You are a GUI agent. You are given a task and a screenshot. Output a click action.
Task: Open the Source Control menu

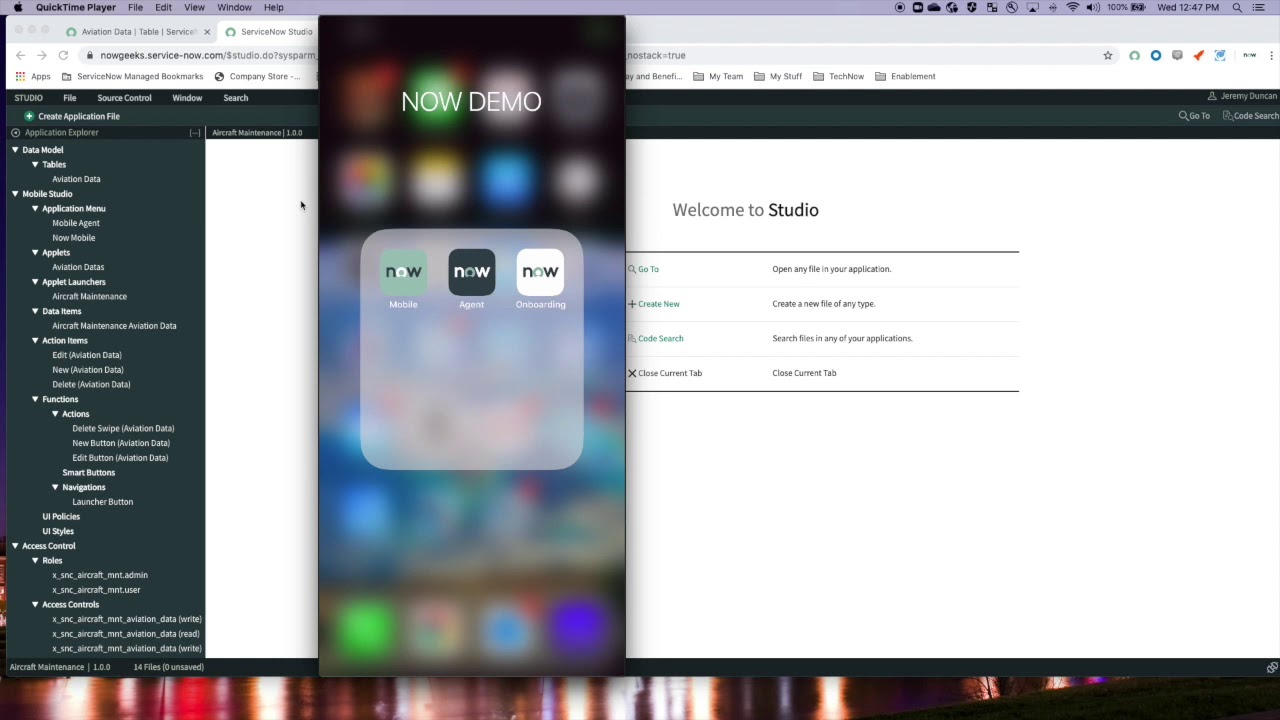tap(124, 97)
